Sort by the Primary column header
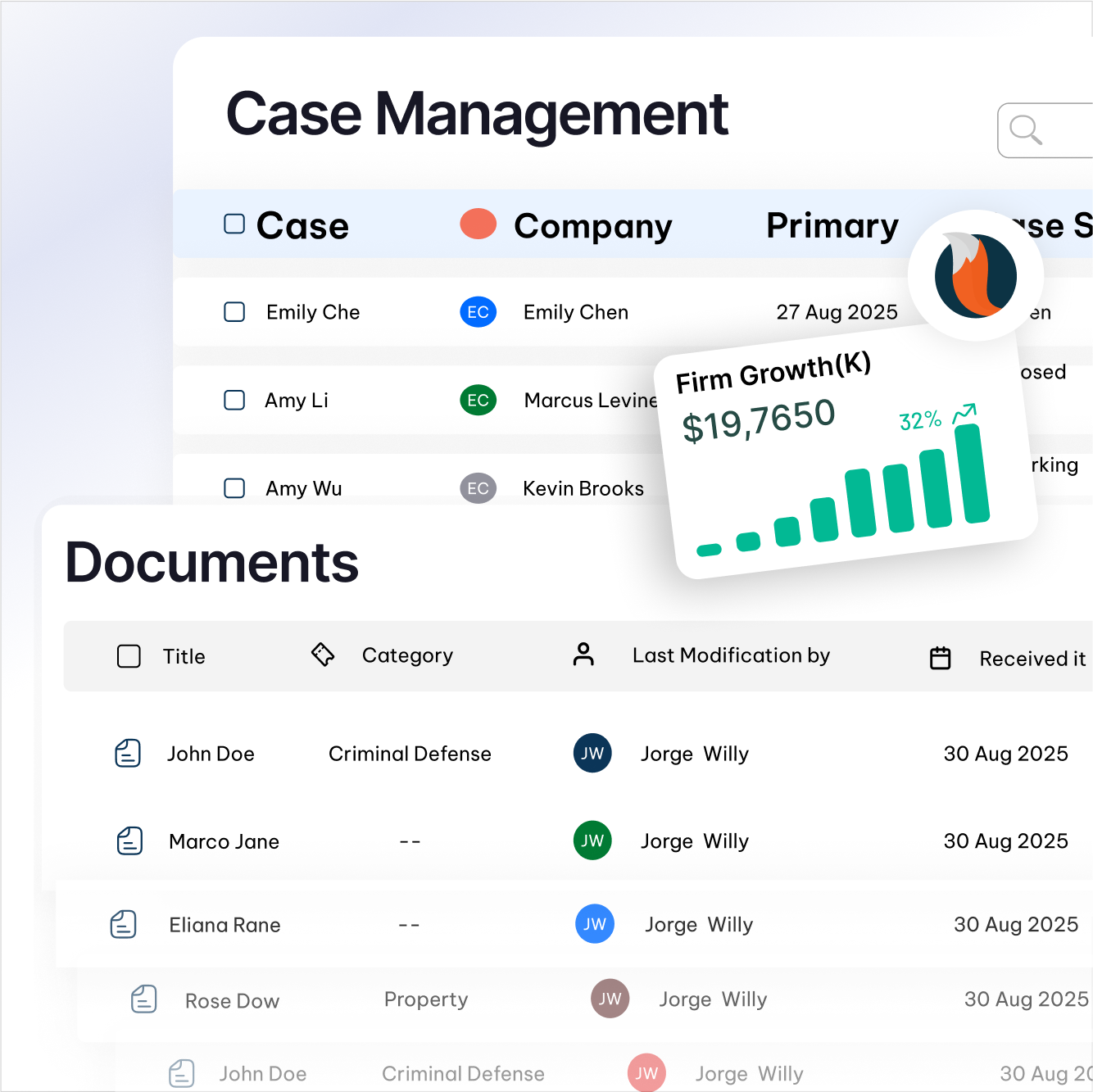The height and width of the screenshot is (1092, 1093). pos(832,226)
